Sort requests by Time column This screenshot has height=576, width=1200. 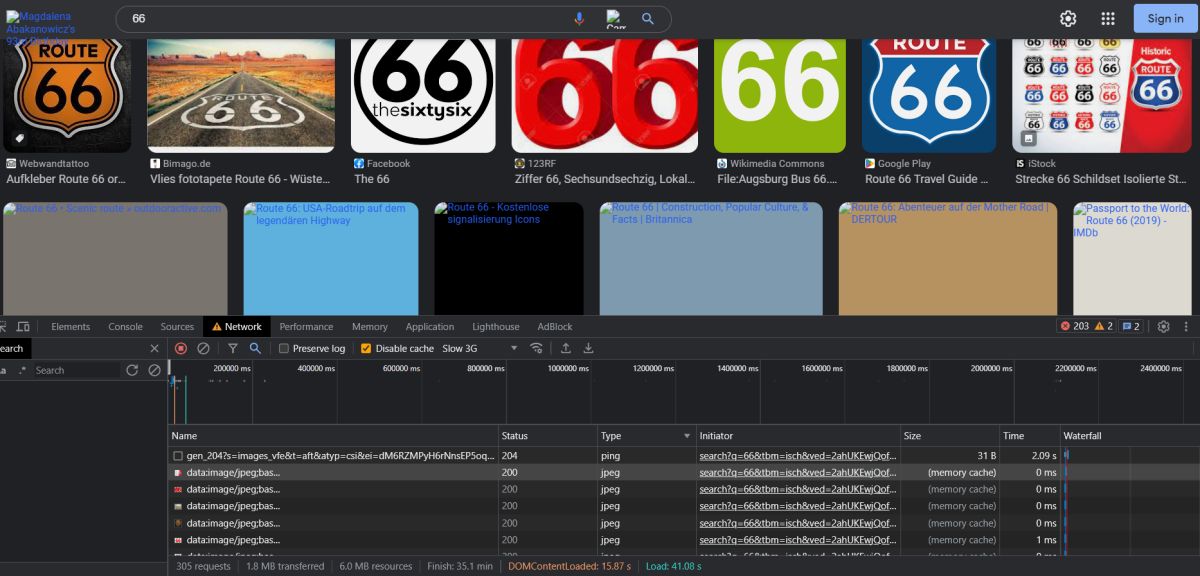(x=1029, y=436)
